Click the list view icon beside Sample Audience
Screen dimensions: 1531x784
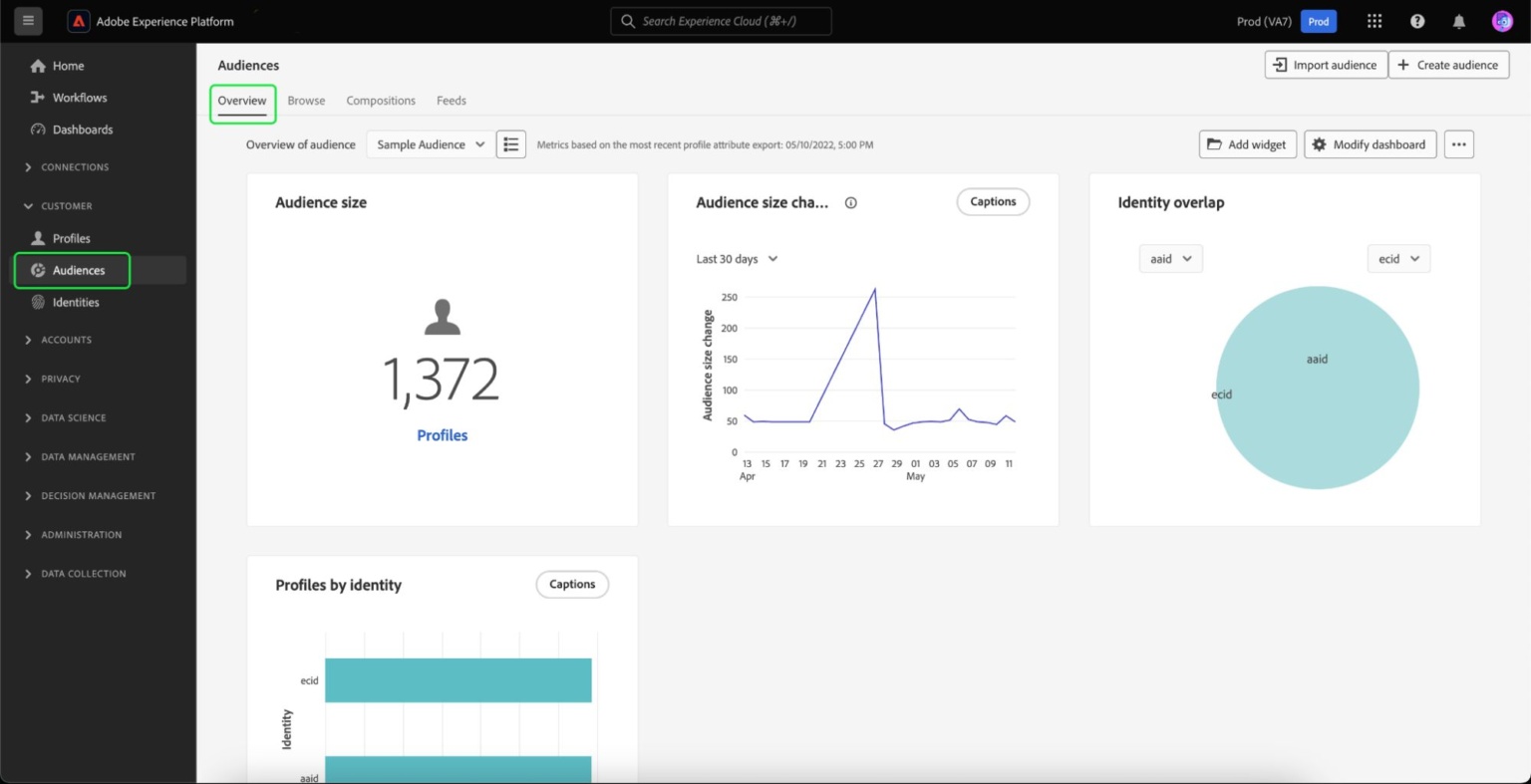[x=511, y=143]
